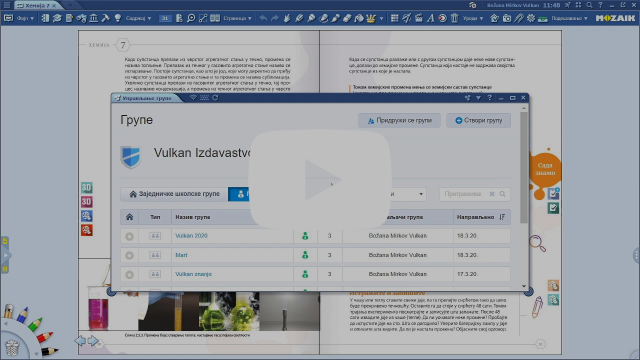
Task: Open the Страница dropdown menu
Action: click(x=237, y=18)
